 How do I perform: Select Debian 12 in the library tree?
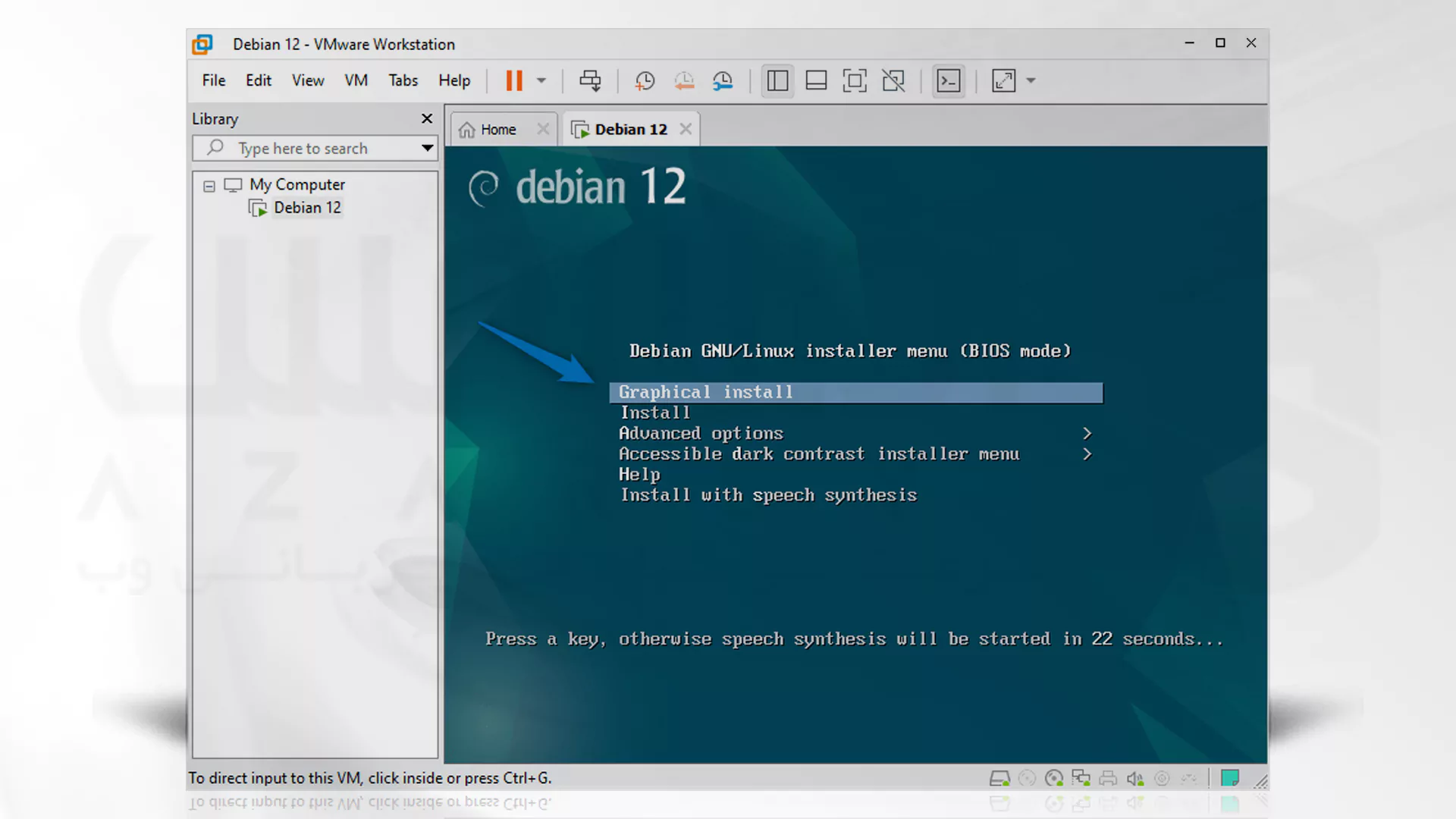[x=307, y=208]
